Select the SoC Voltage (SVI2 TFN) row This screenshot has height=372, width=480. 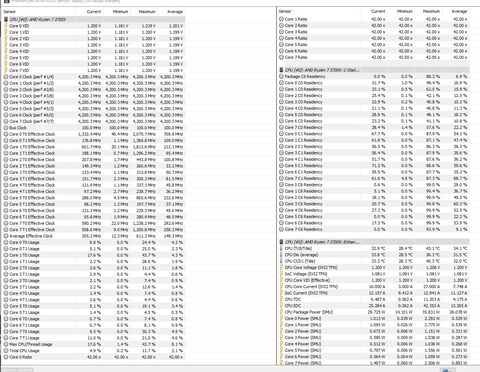tap(374, 274)
